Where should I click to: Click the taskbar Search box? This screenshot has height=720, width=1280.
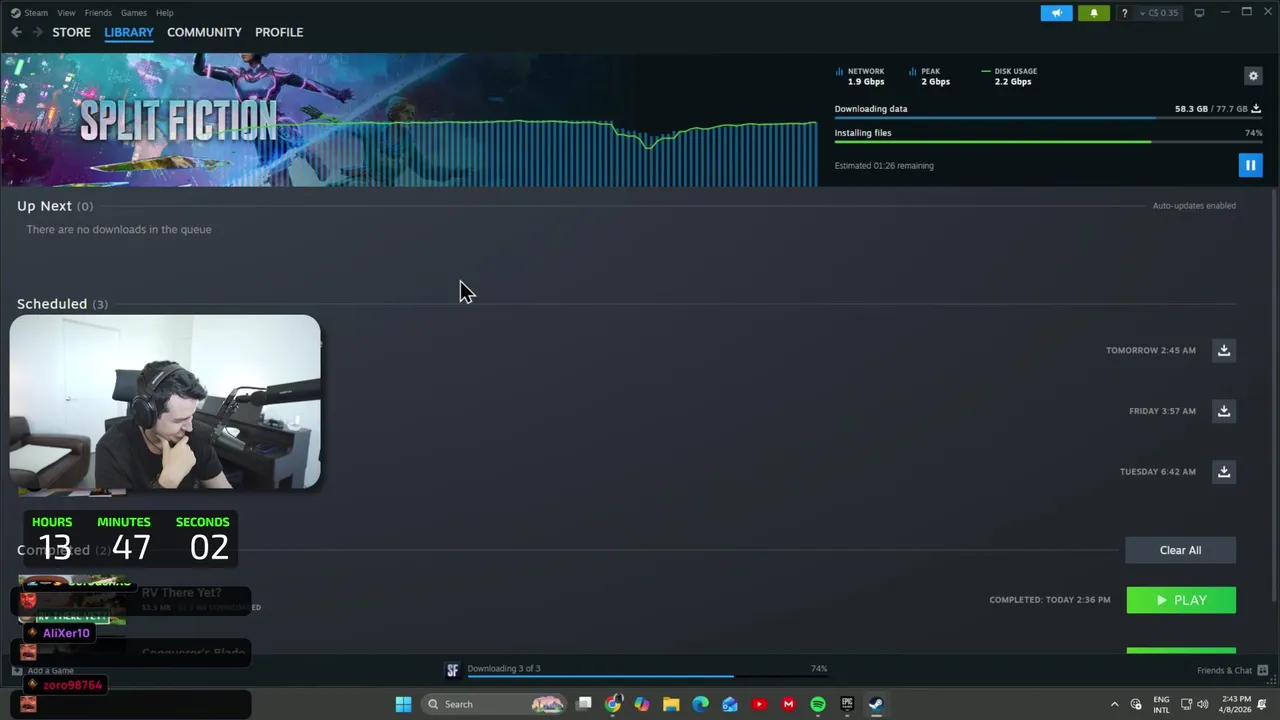[494, 704]
